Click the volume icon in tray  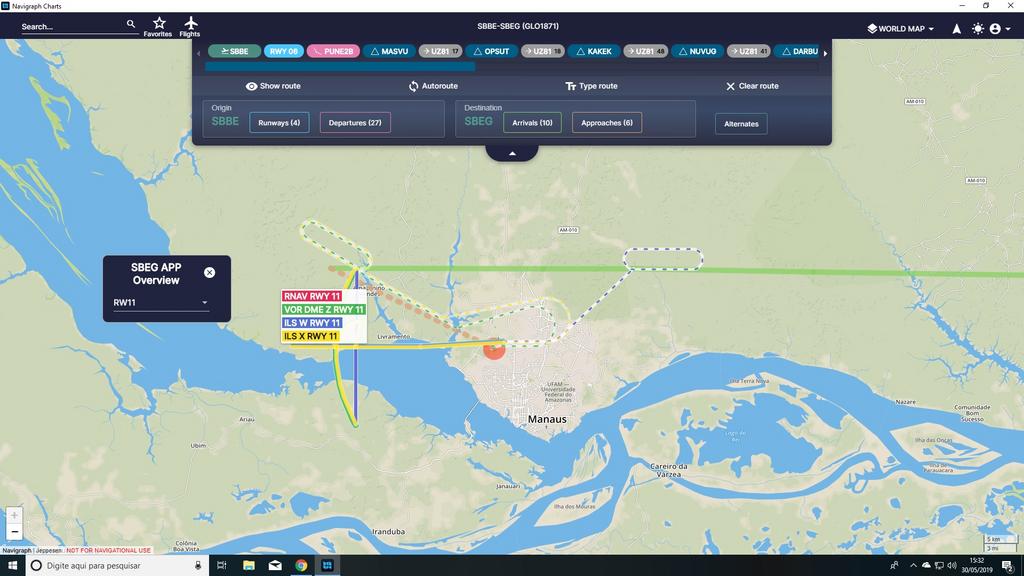pyautogui.click(x=952, y=566)
